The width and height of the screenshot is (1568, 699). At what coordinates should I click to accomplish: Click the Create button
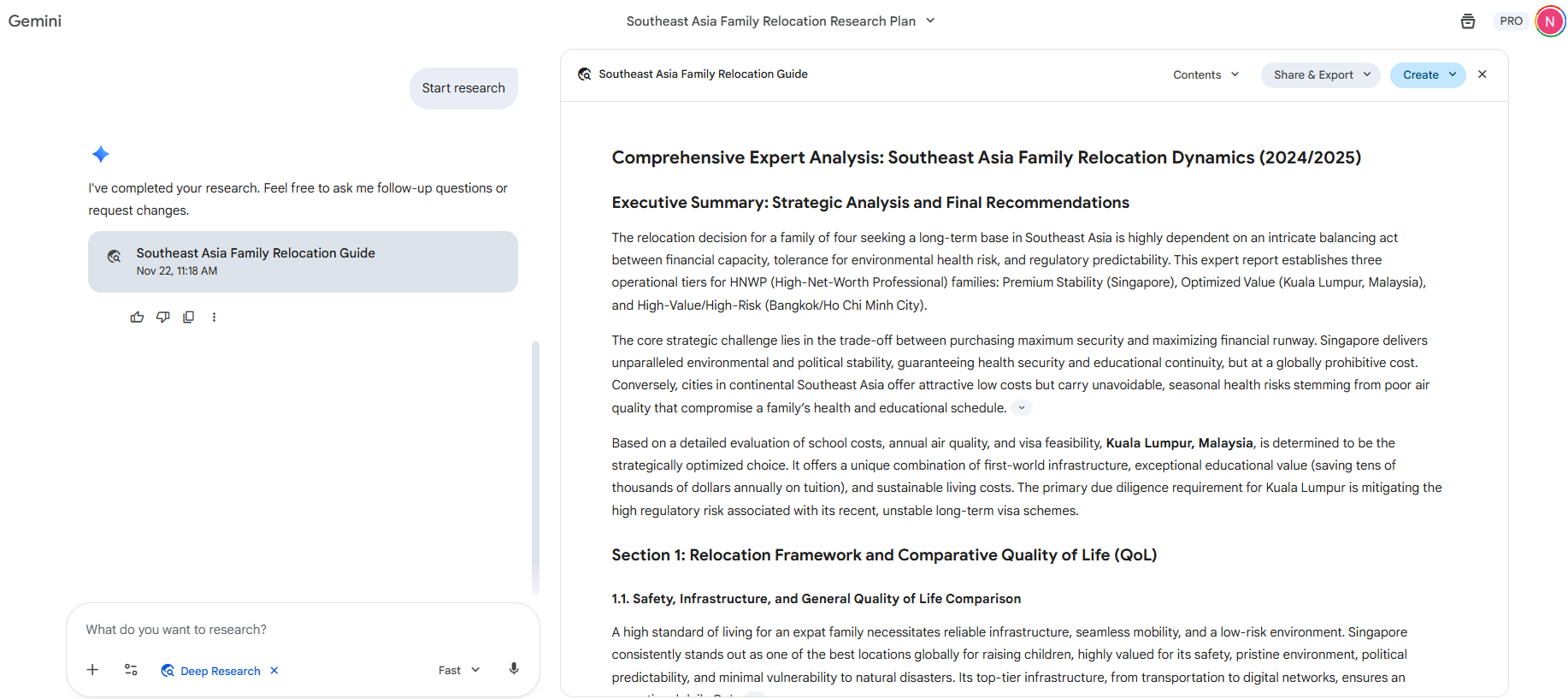click(x=1427, y=75)
